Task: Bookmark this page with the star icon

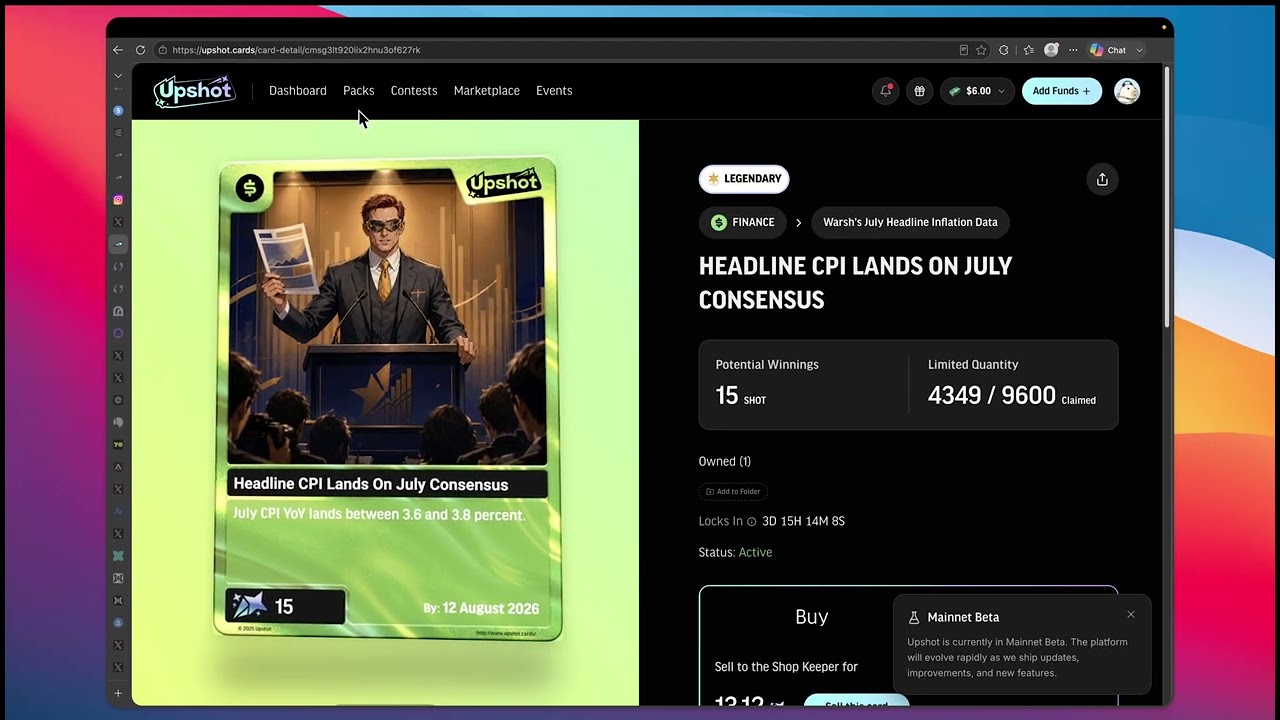Action: [x=981, y=50]
